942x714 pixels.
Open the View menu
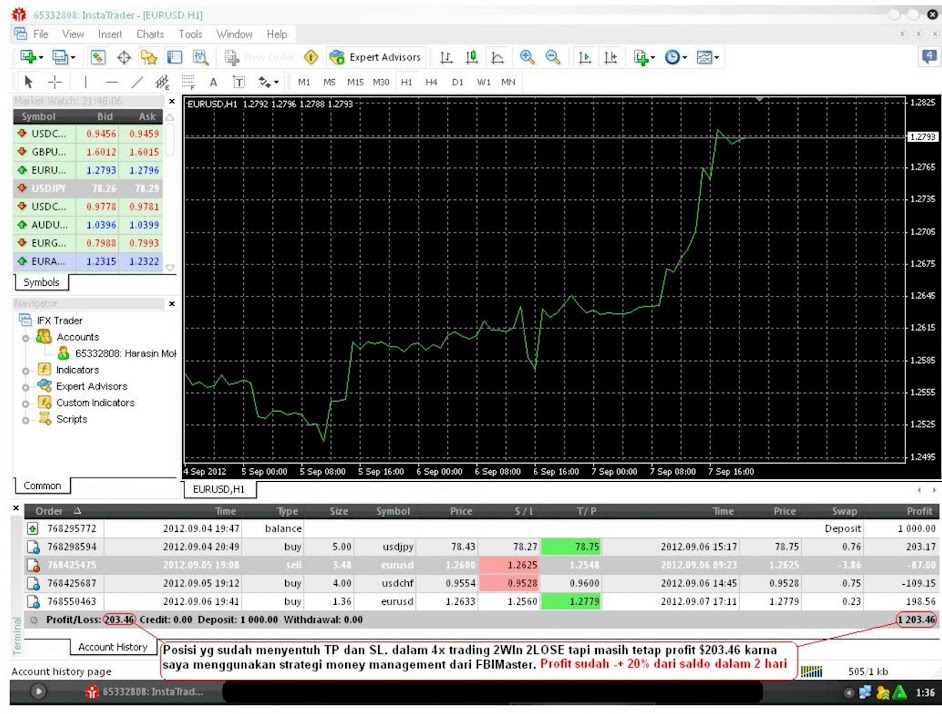[x=73, y=34]
